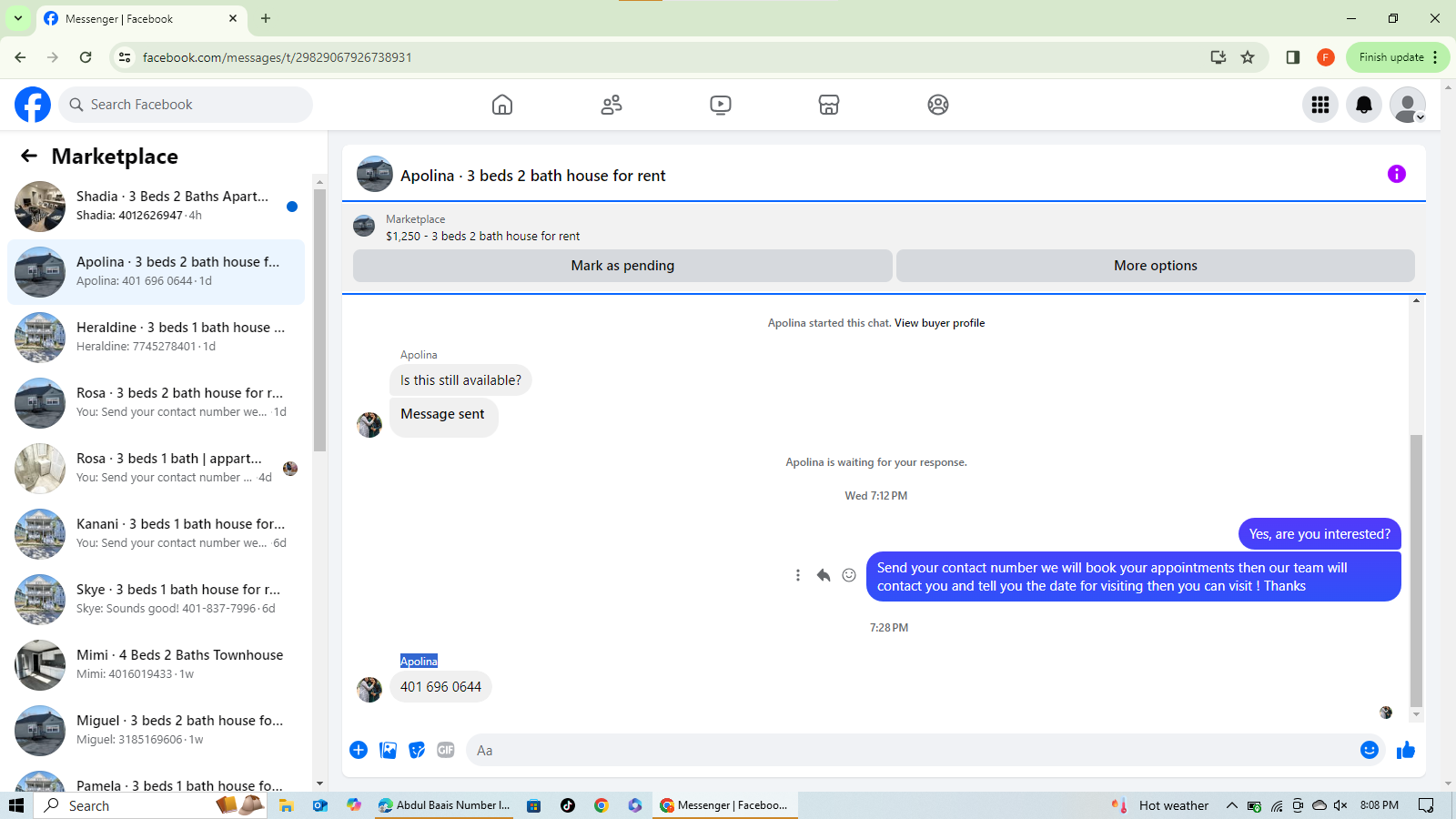1456x819 pixels.
Task: Focus the Aa message input box
Action: [x=910, y=750]
